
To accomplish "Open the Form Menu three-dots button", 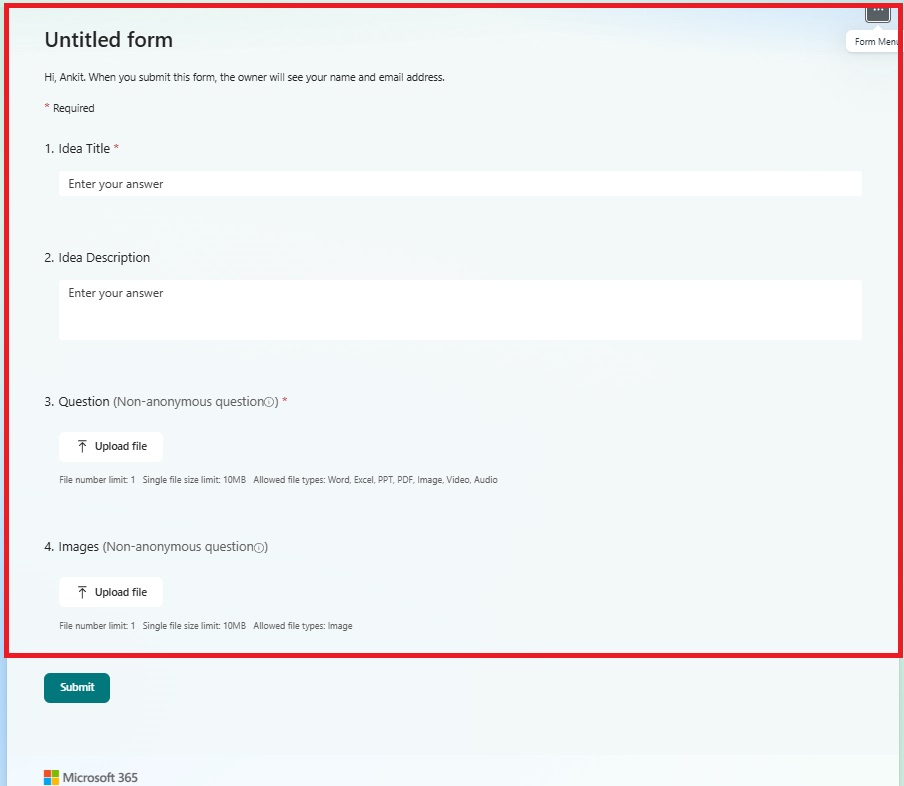I will point(877,11).
